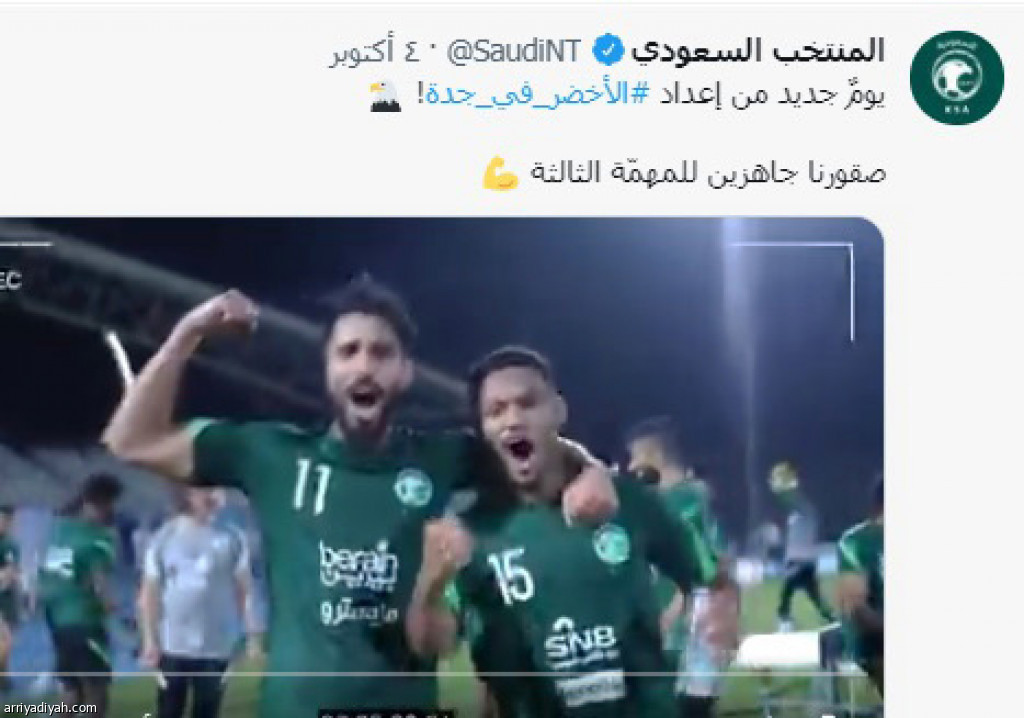Viewport: 1024px width, 718px height.
Task: Click the number 11 on the jersey
Action: coord(312,485)
